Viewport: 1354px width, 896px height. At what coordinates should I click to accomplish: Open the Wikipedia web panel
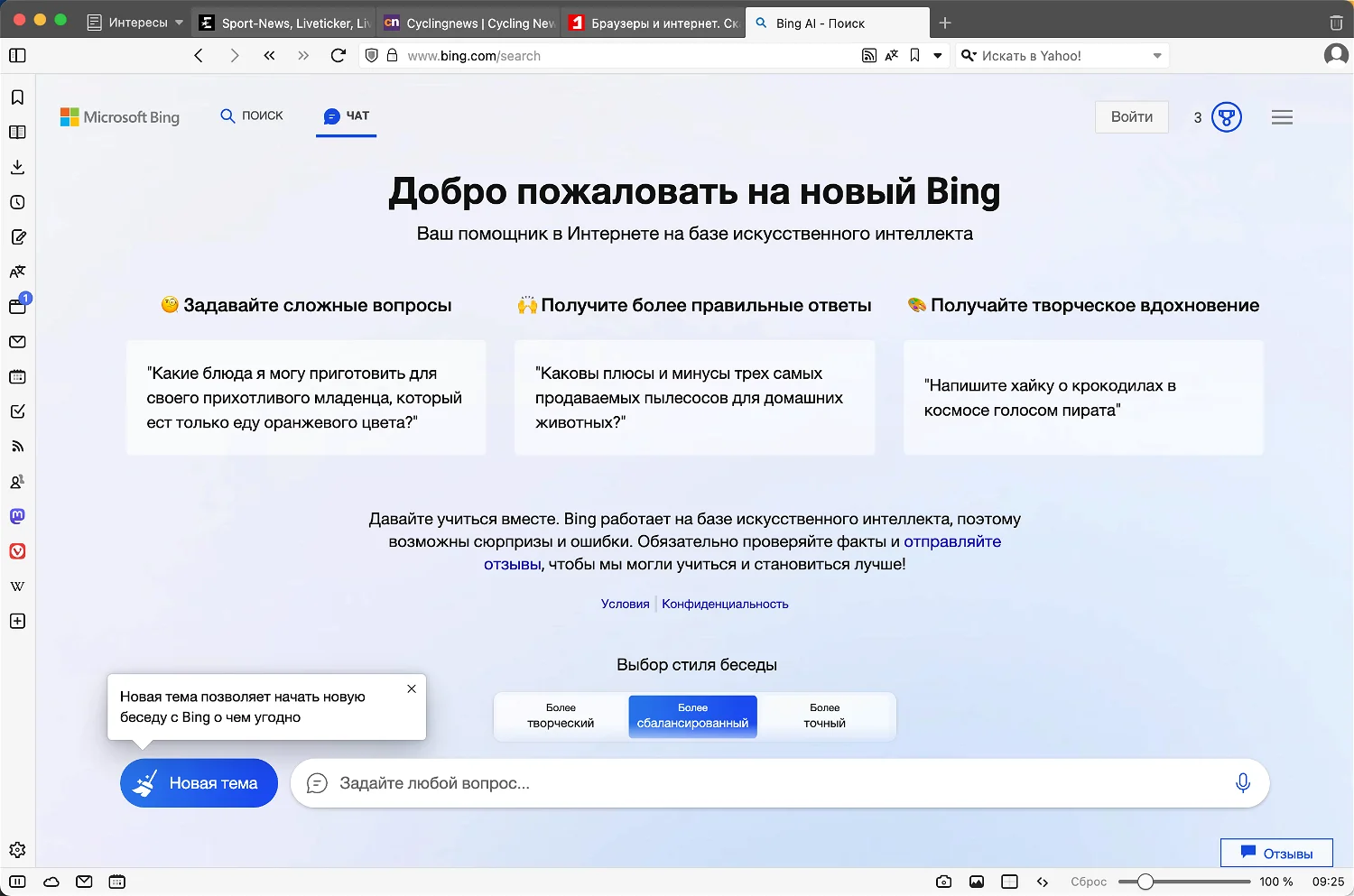tap(17, 587)
